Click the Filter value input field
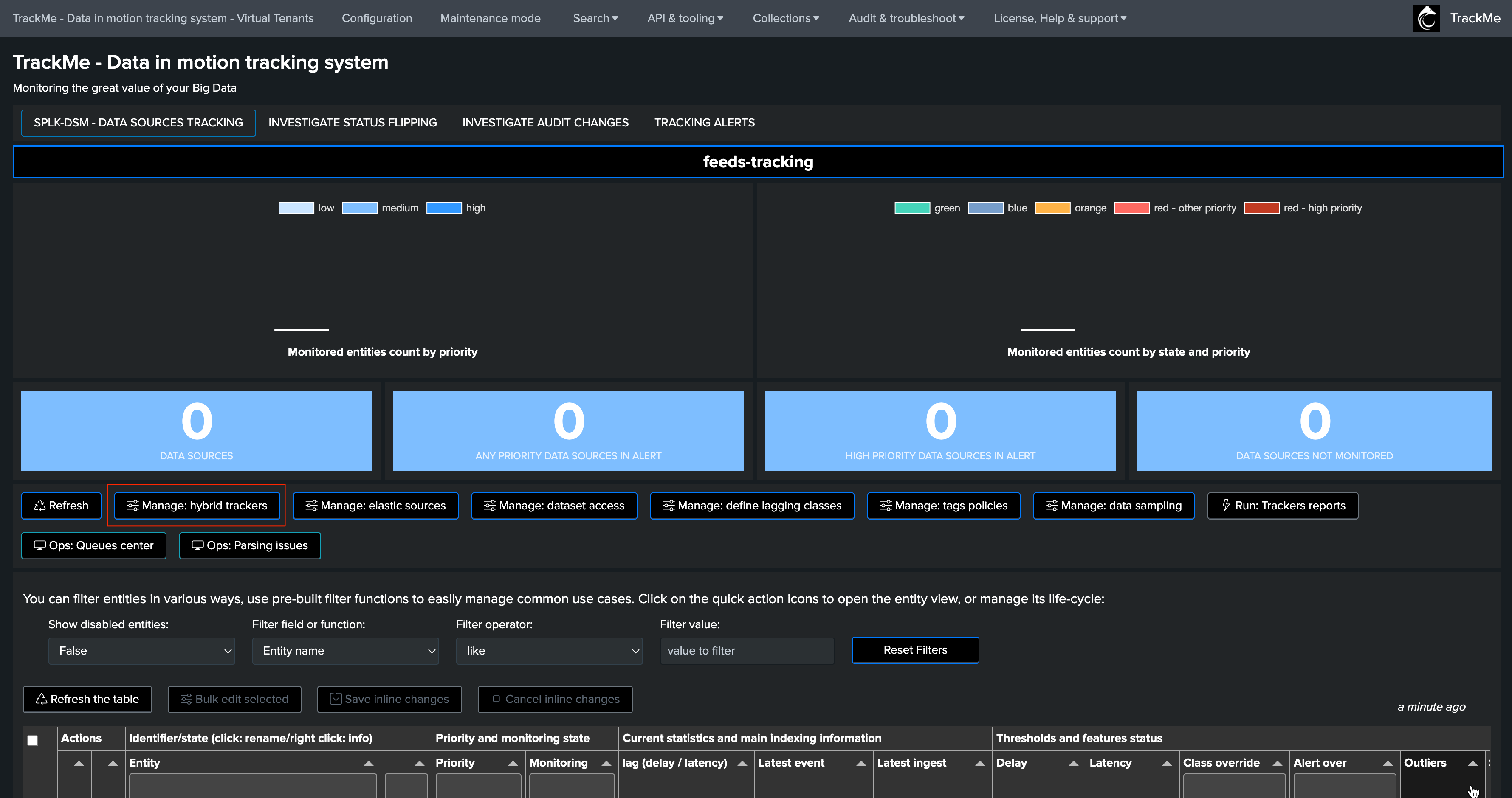Screen dimensions: 1512x798 [x=747, y=651]
